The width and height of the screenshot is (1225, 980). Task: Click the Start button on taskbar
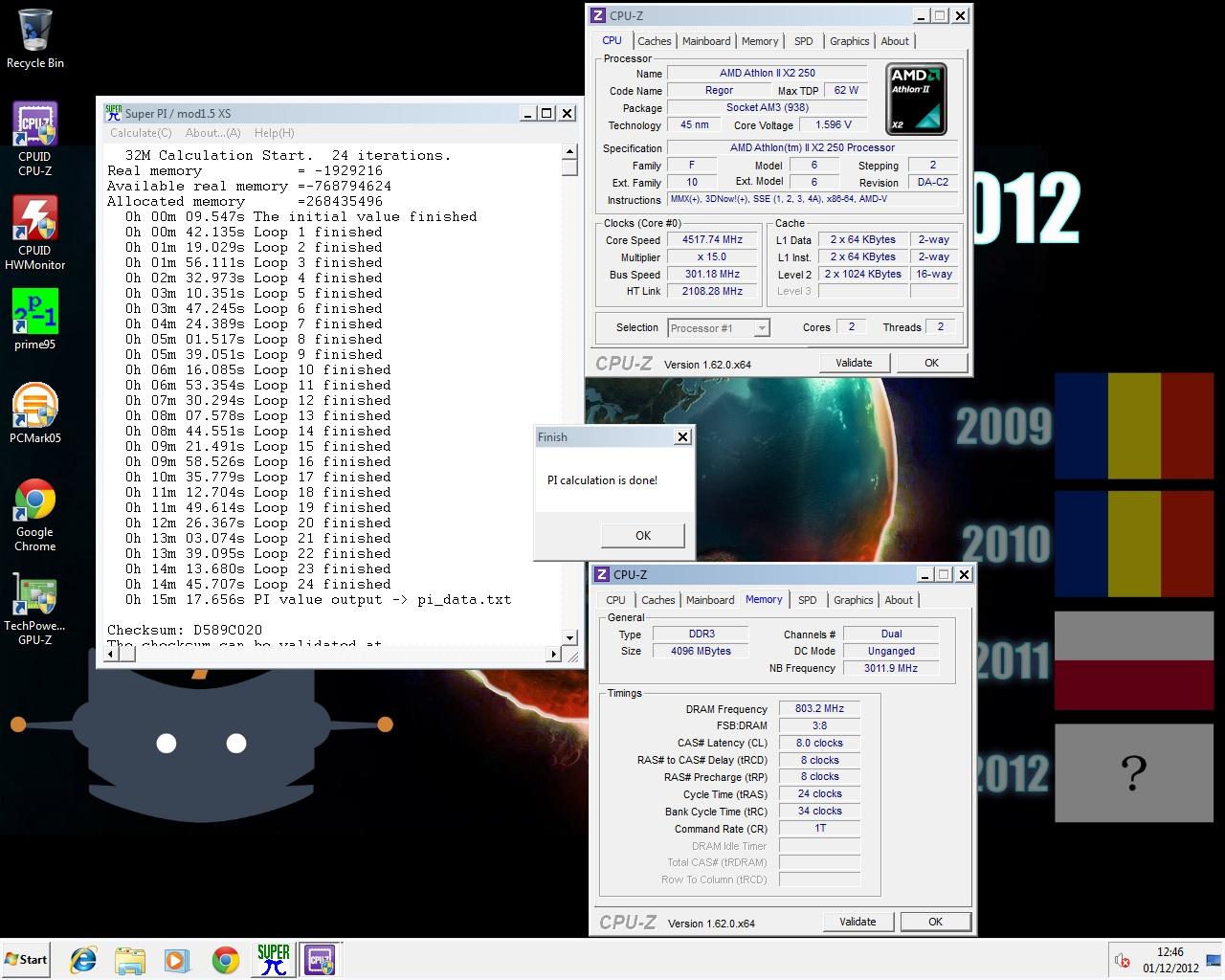(x=26, y=959)
